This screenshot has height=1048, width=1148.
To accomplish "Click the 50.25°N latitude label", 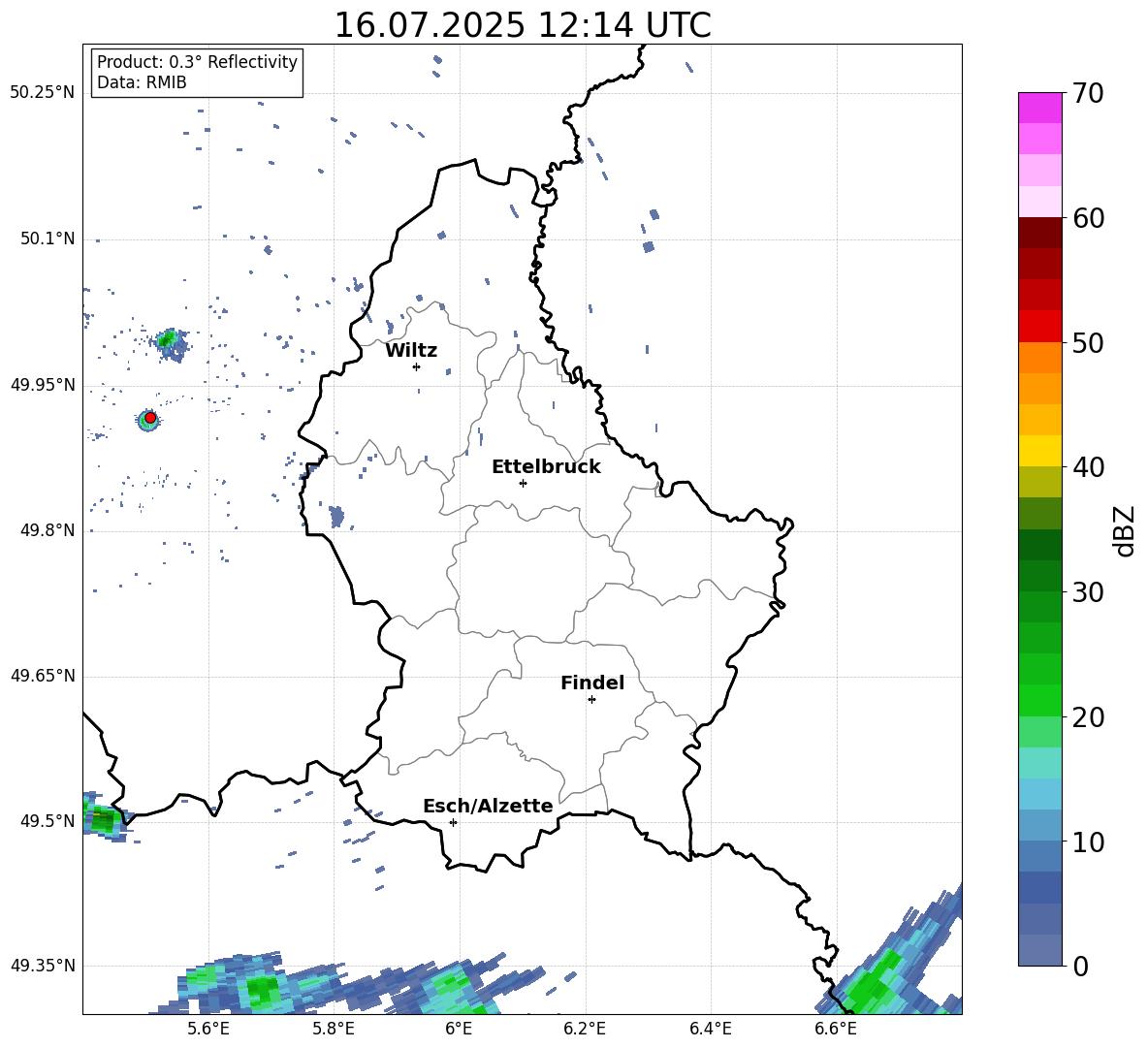I will [43, 93].
